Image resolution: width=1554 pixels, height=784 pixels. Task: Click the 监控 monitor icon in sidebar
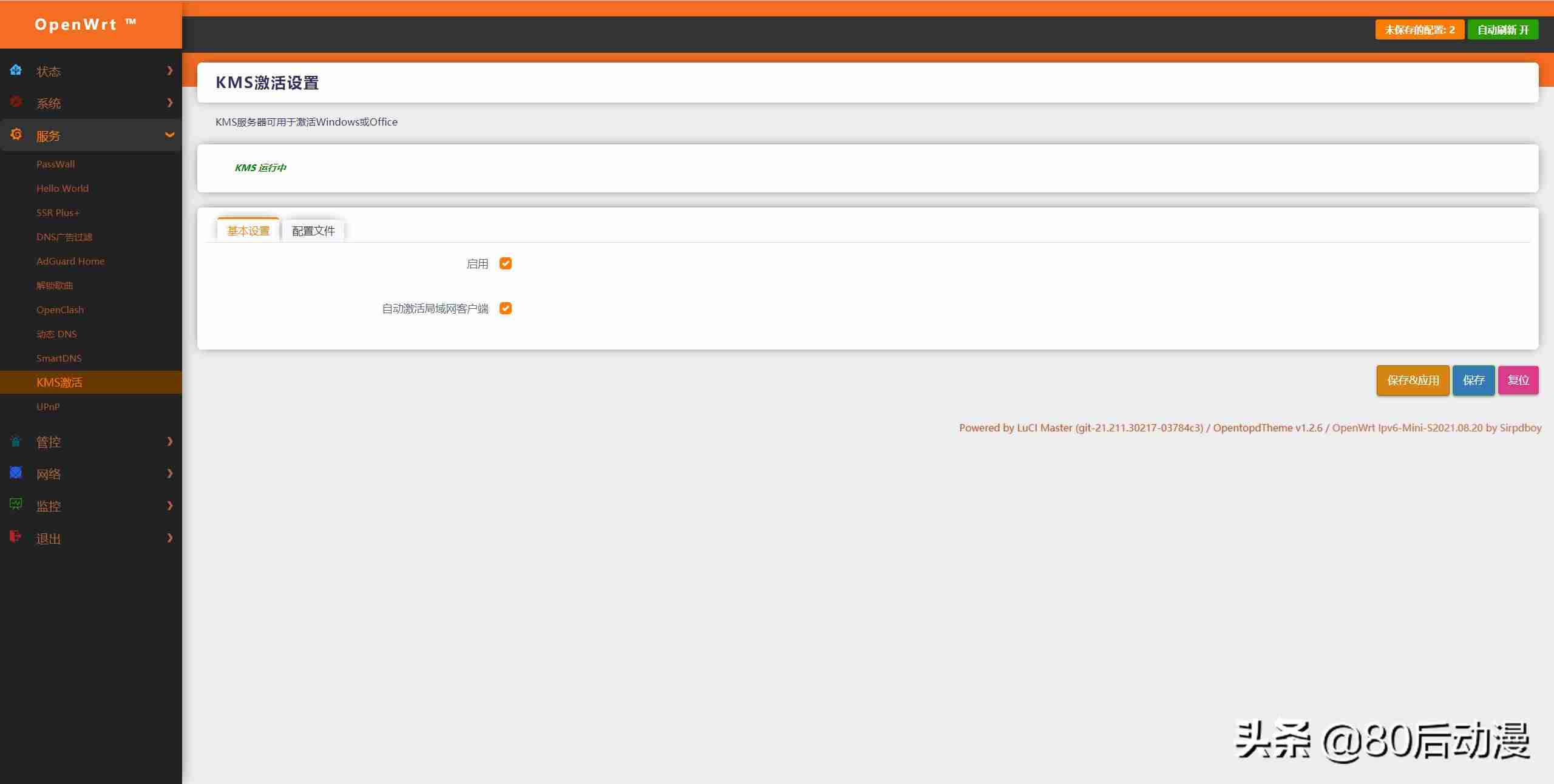coord(16,504)
